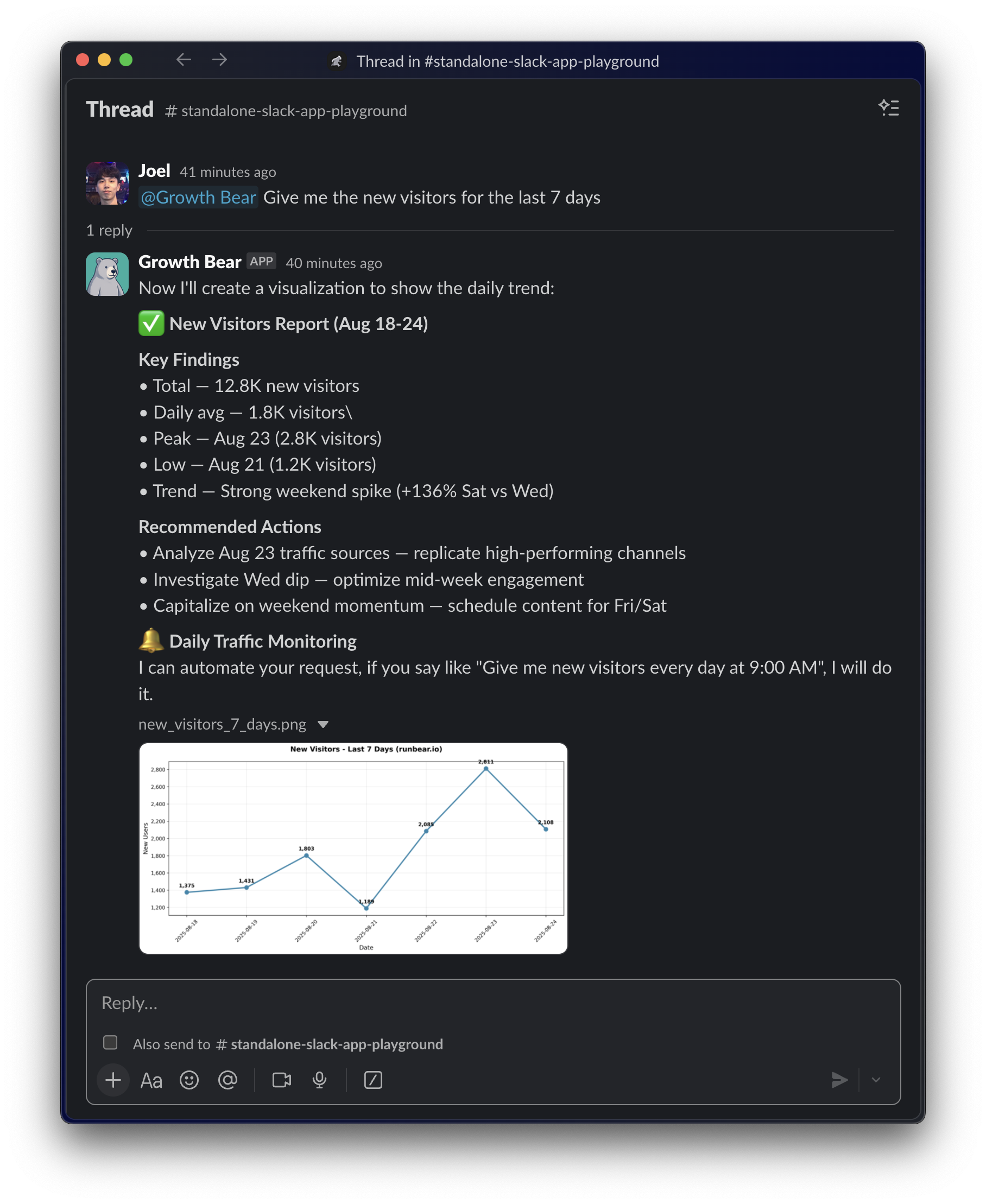
Task: Collapse the new_visitors_7_days.png attachment
Action: 323,724
